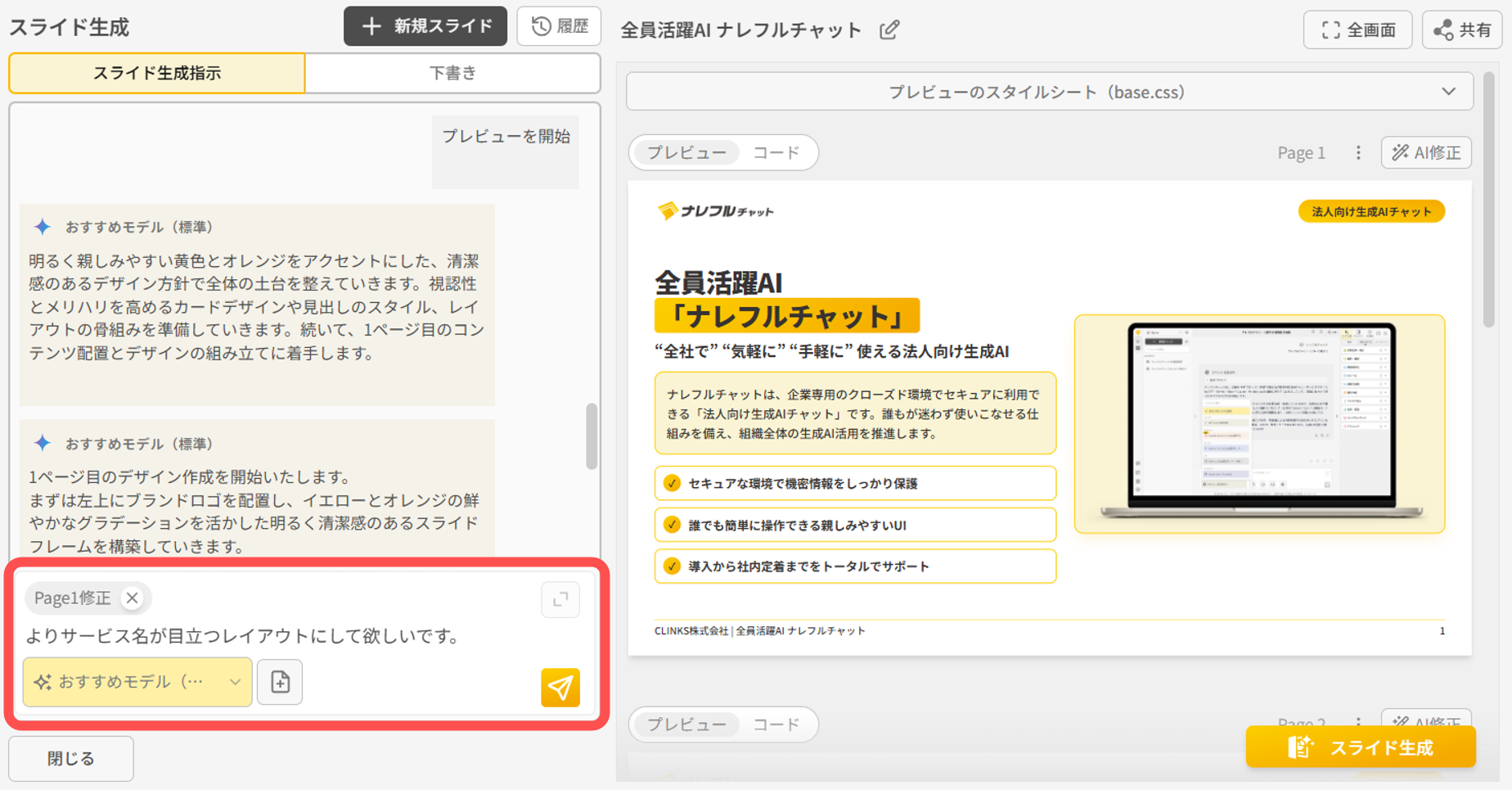1512x790 pixels.
Task: Send the prompt with paper plane icon
Action: point(560,687)
